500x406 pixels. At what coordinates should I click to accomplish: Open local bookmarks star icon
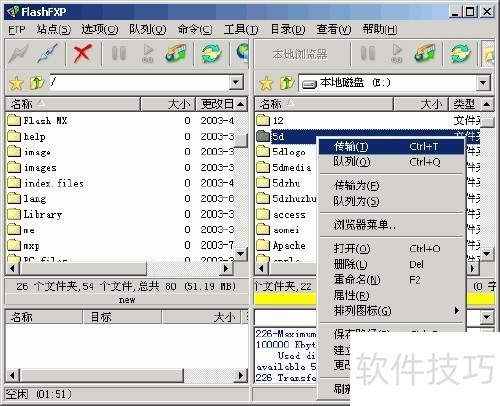(x=266, y=83)
